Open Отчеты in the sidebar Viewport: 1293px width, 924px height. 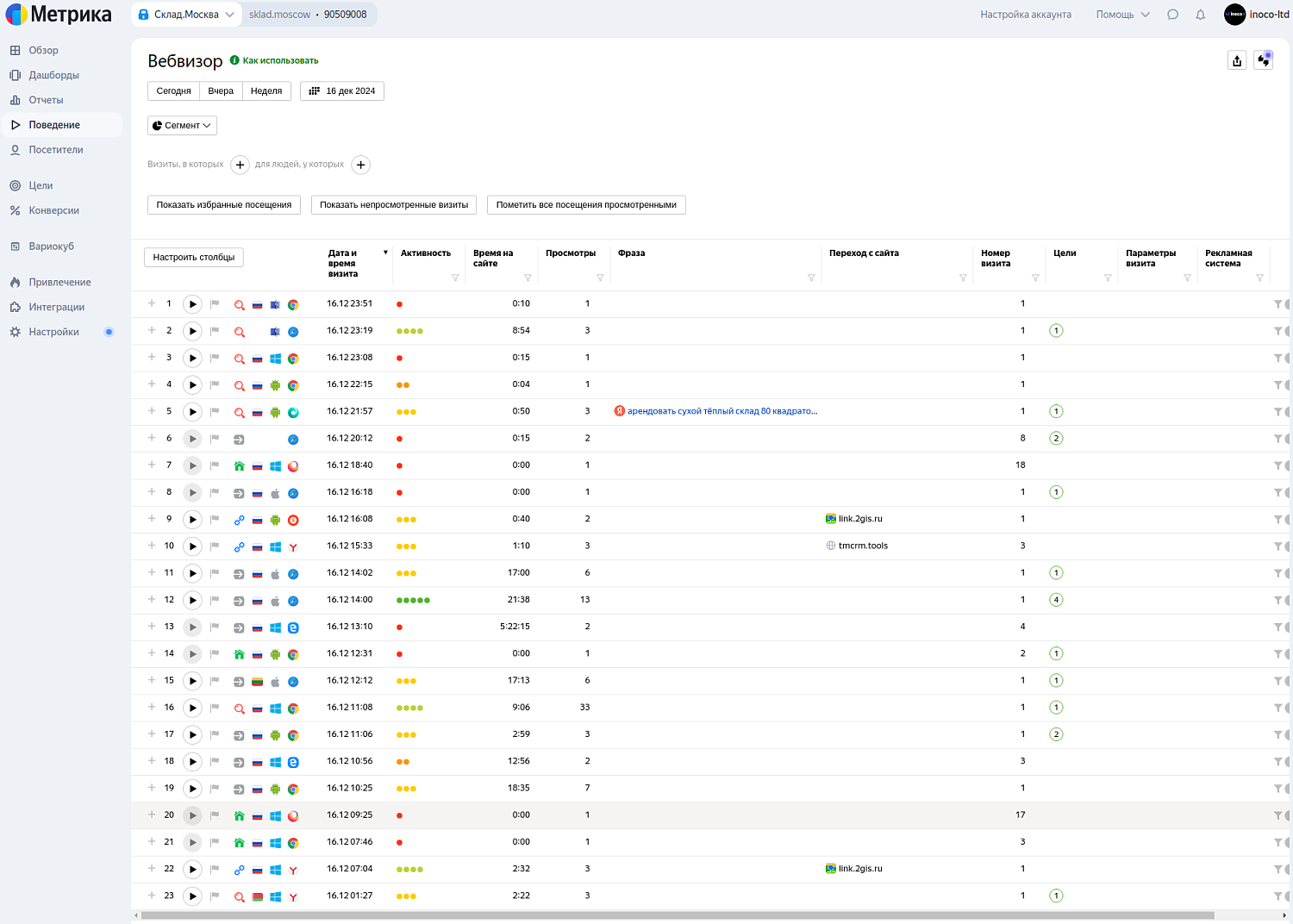[x=46, y=100]
